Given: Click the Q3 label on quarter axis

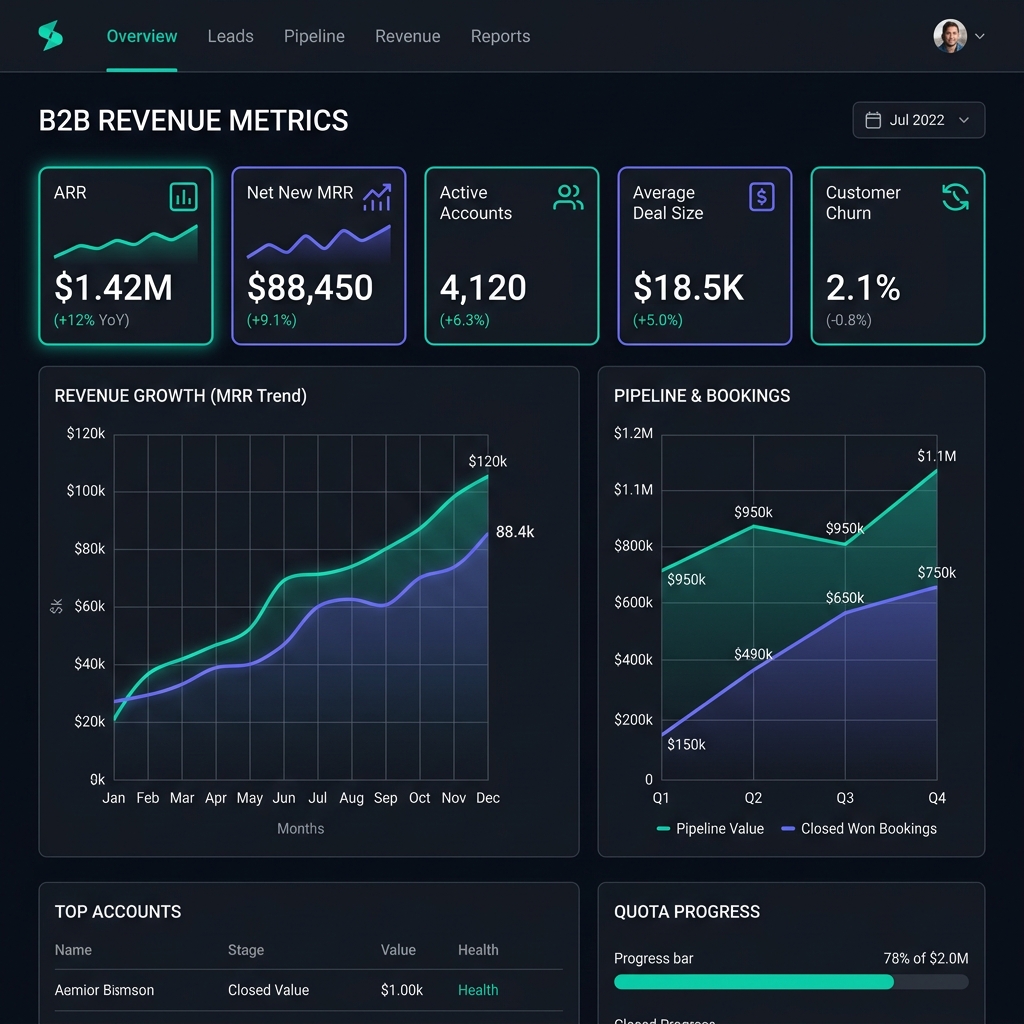Looking at the screenshot, I should (845, 798).
